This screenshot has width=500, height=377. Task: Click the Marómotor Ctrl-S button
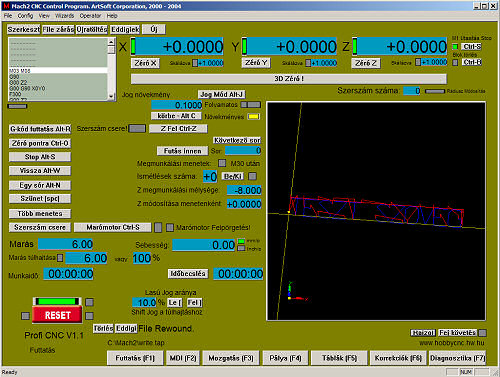113,227
